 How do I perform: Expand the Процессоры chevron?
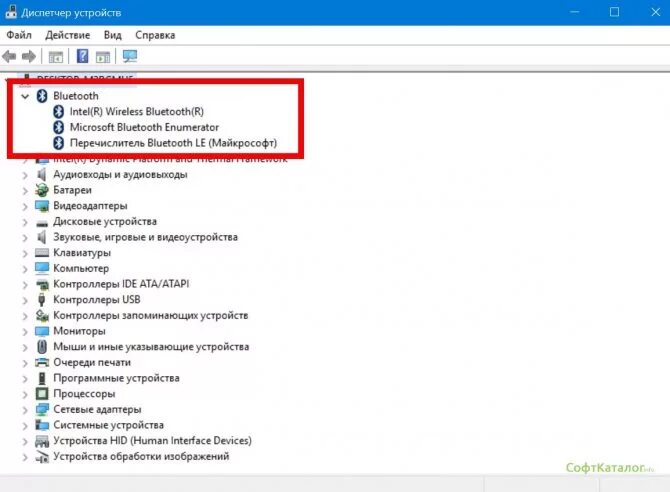point(25,395)
